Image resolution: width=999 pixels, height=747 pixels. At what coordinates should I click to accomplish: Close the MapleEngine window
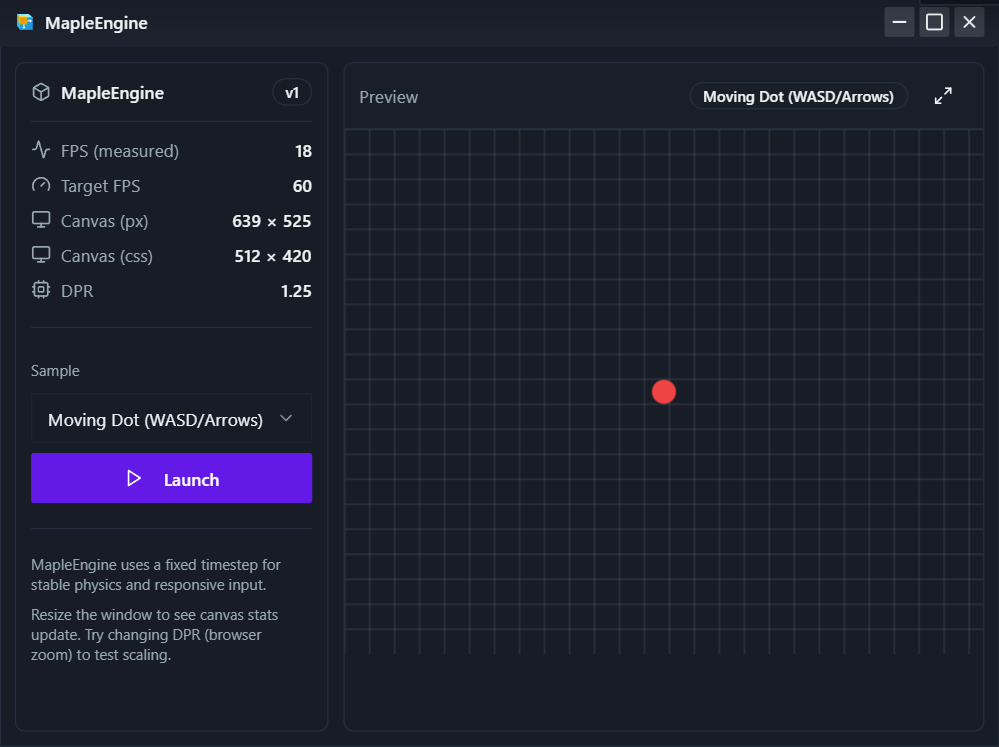(969, 22)
